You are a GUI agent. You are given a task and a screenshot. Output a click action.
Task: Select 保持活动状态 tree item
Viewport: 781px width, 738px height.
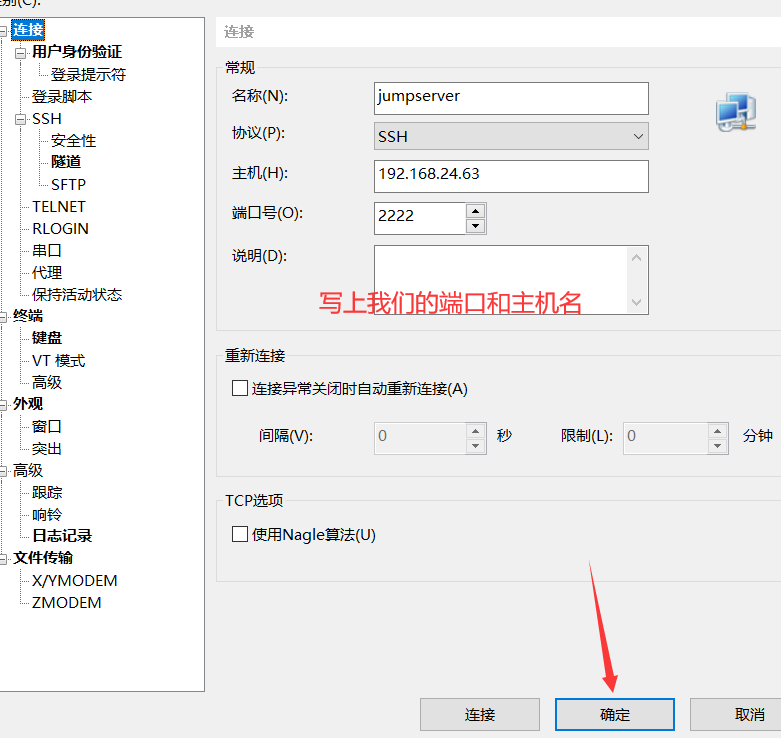pos(77,294)
